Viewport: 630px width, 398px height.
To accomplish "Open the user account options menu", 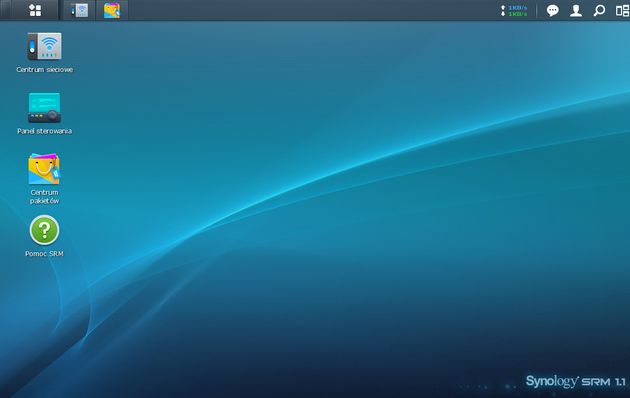I will point(576,10).
